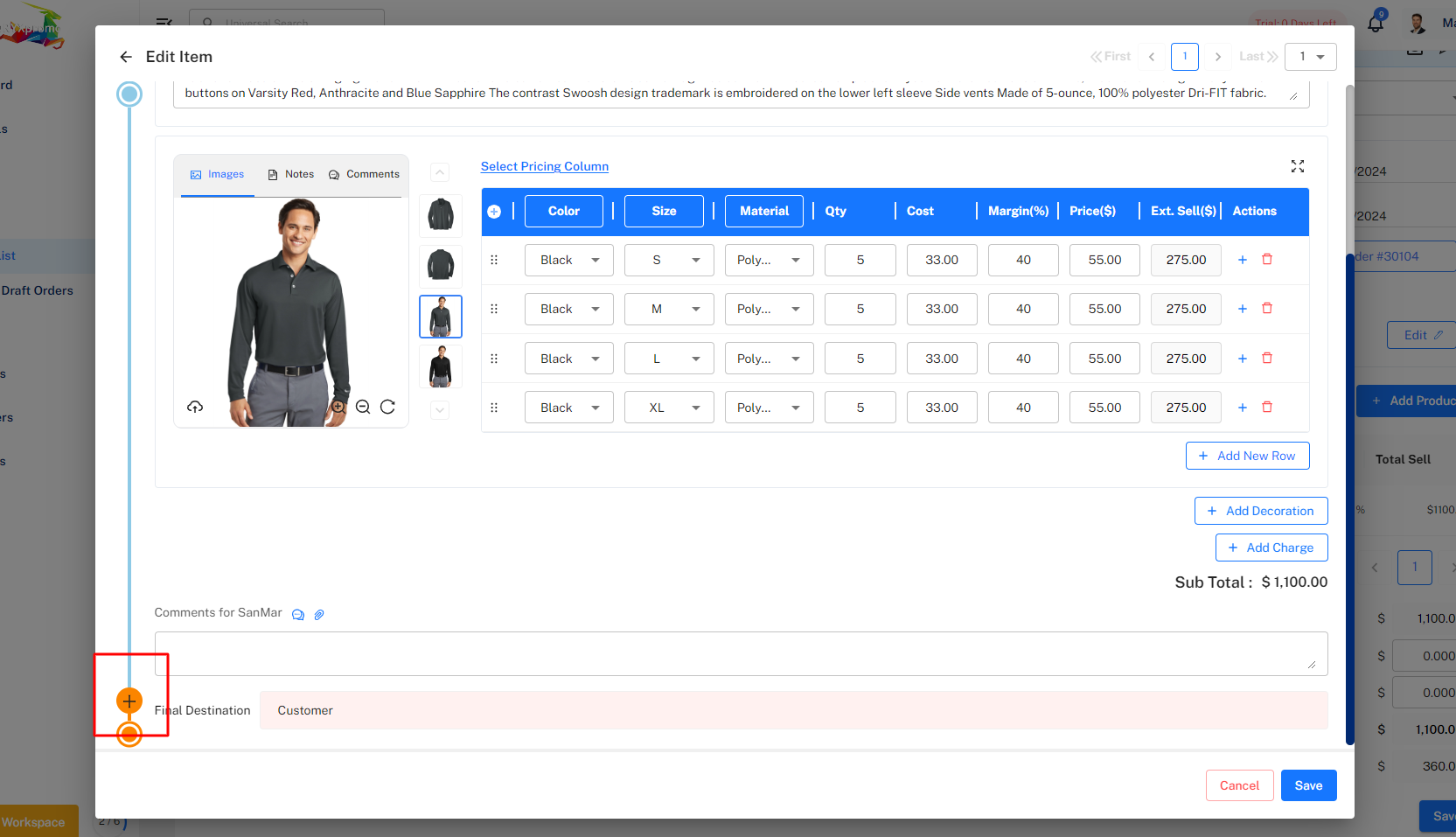The image size is (1456, 837).
Task: Grab the drag handle of size L row
Action: [x=494, y=359]
